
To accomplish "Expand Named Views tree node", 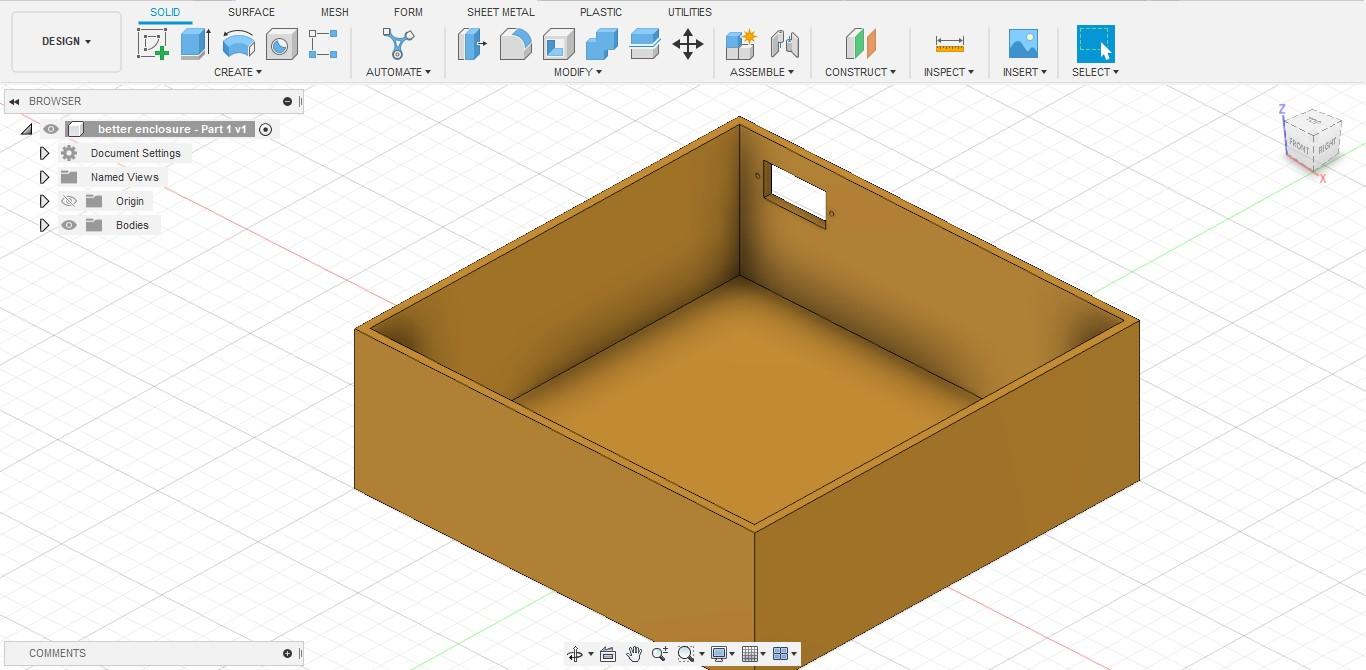I will pyautogui.click(x=44, y=177).
